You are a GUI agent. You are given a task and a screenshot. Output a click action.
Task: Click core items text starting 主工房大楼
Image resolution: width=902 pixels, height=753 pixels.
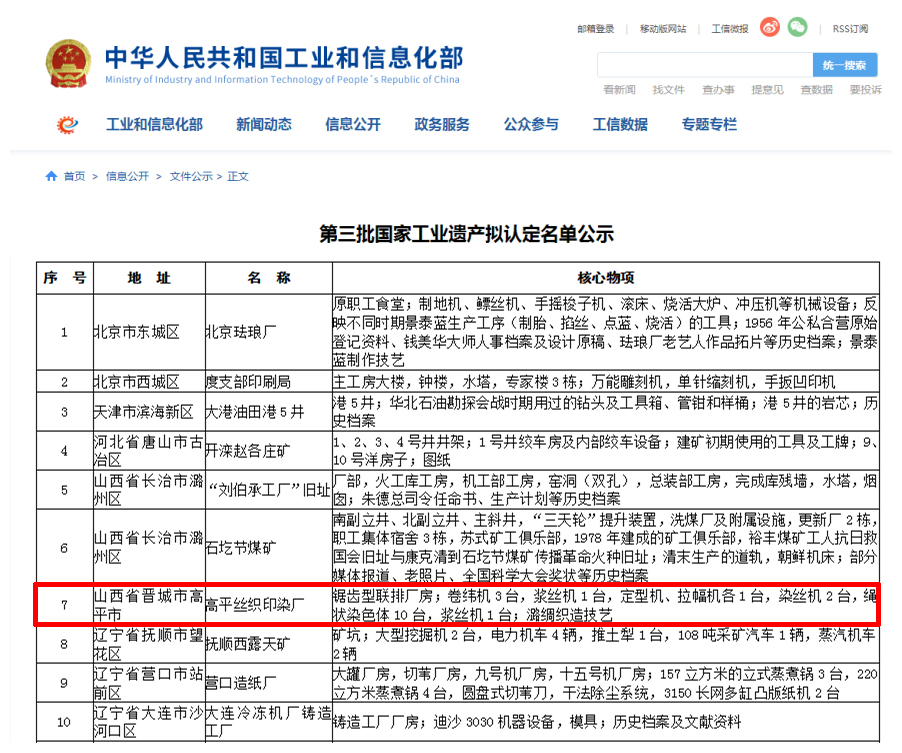pos(584,382)
